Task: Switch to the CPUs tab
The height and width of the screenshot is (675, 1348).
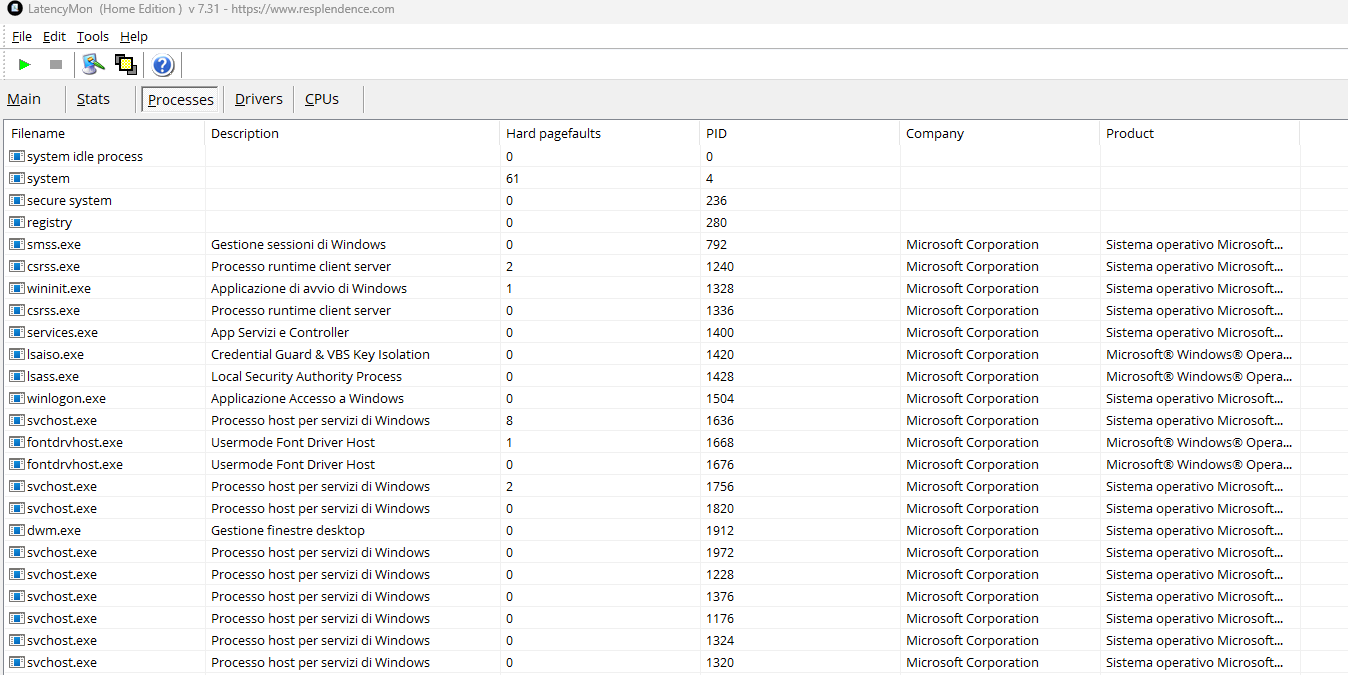Action: tap(322, 99)
